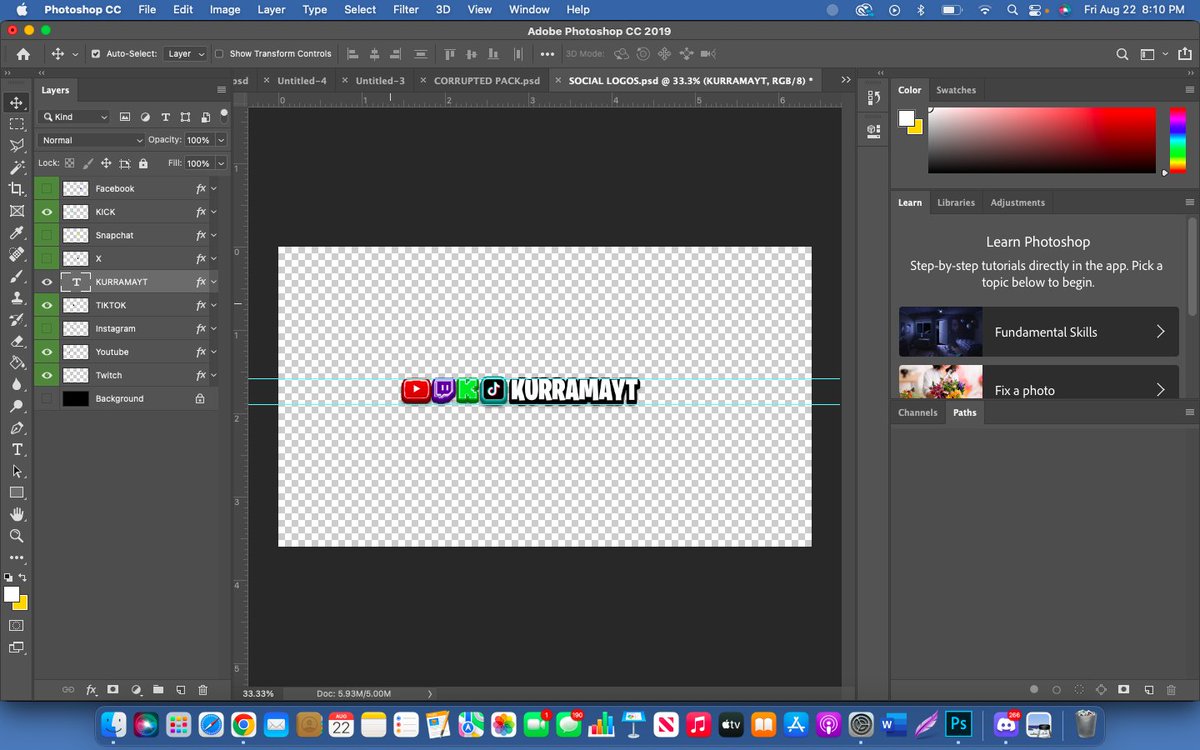Select the Clone Stamp tool
Image resolution: width=1200 pixels, height=750 pixels.
pos(16,298)
